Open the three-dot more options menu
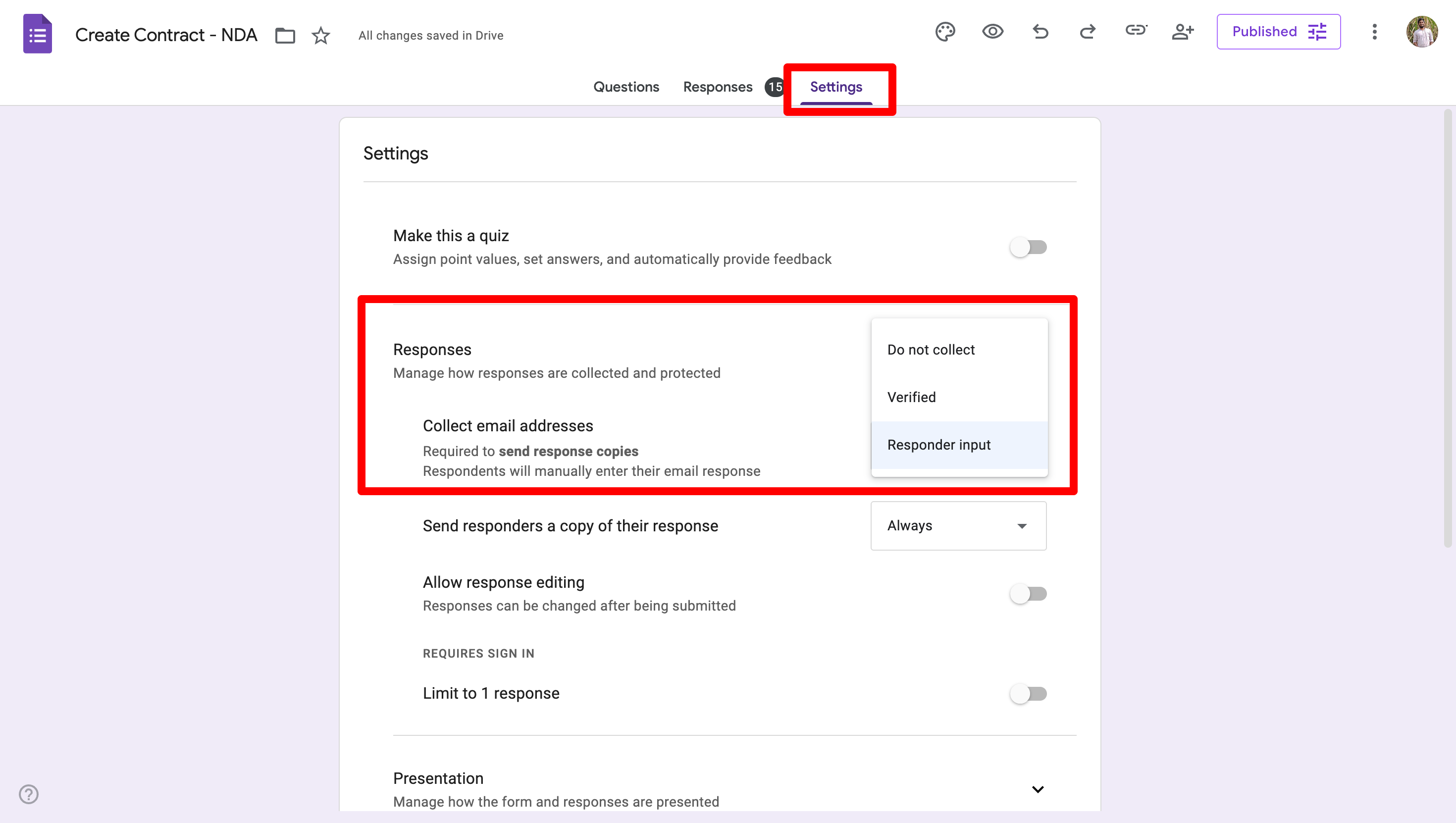Image resolution: width=1456 pixels, height=823 pixels. (1375, 32)
